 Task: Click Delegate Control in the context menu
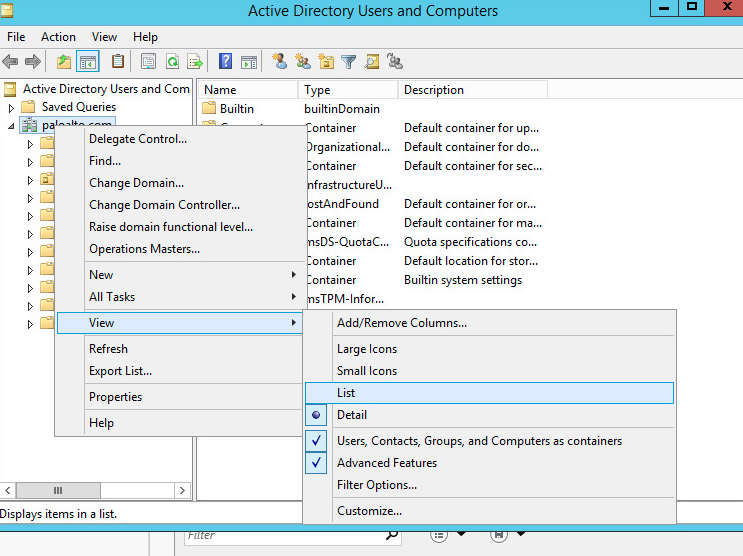pyautogui.click(x=138, y=139)
